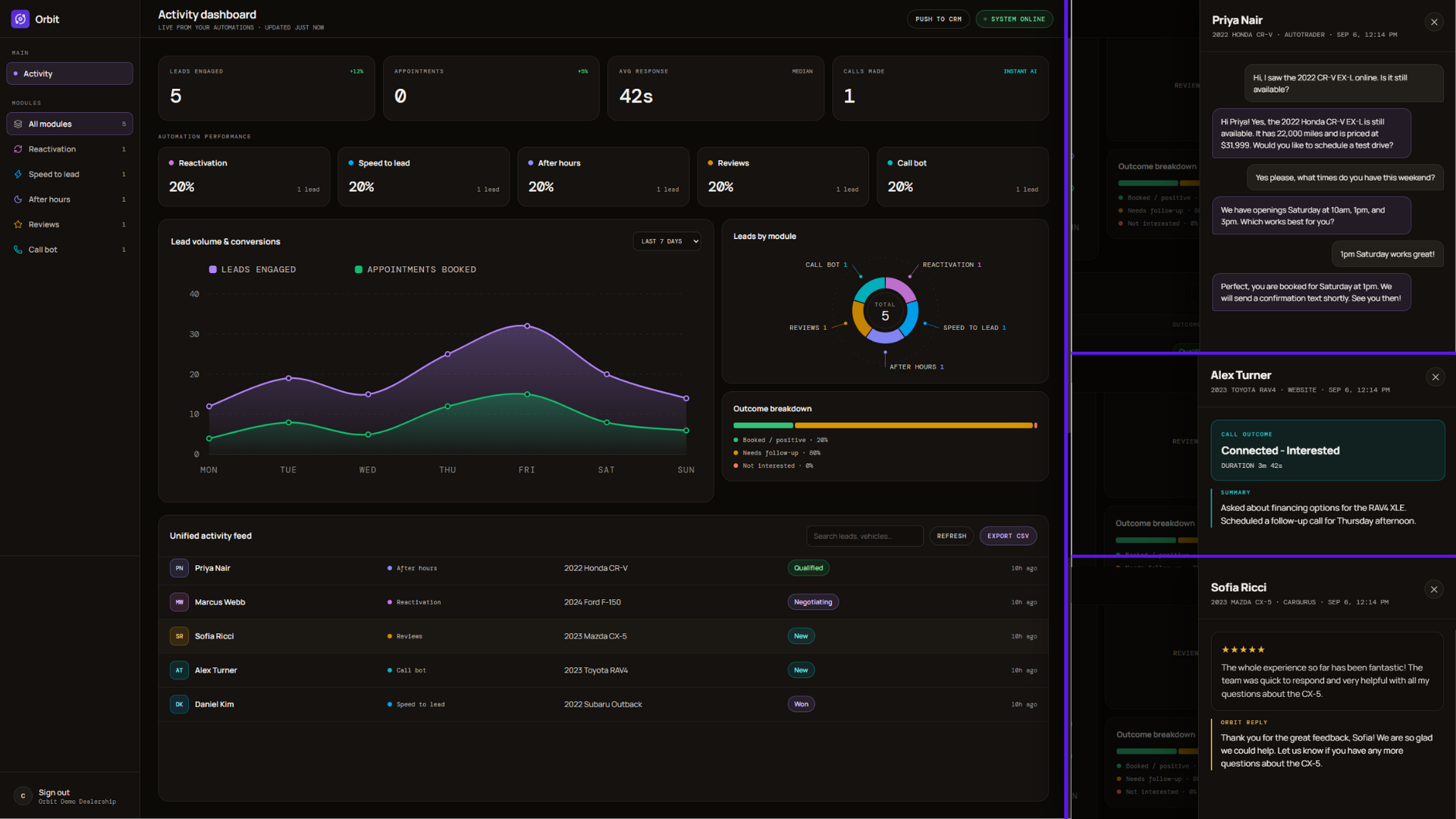This screenshot has height=819, width=1456.
Task: Close the Sofia Ricci detail panel
Action: [1433, 589]
